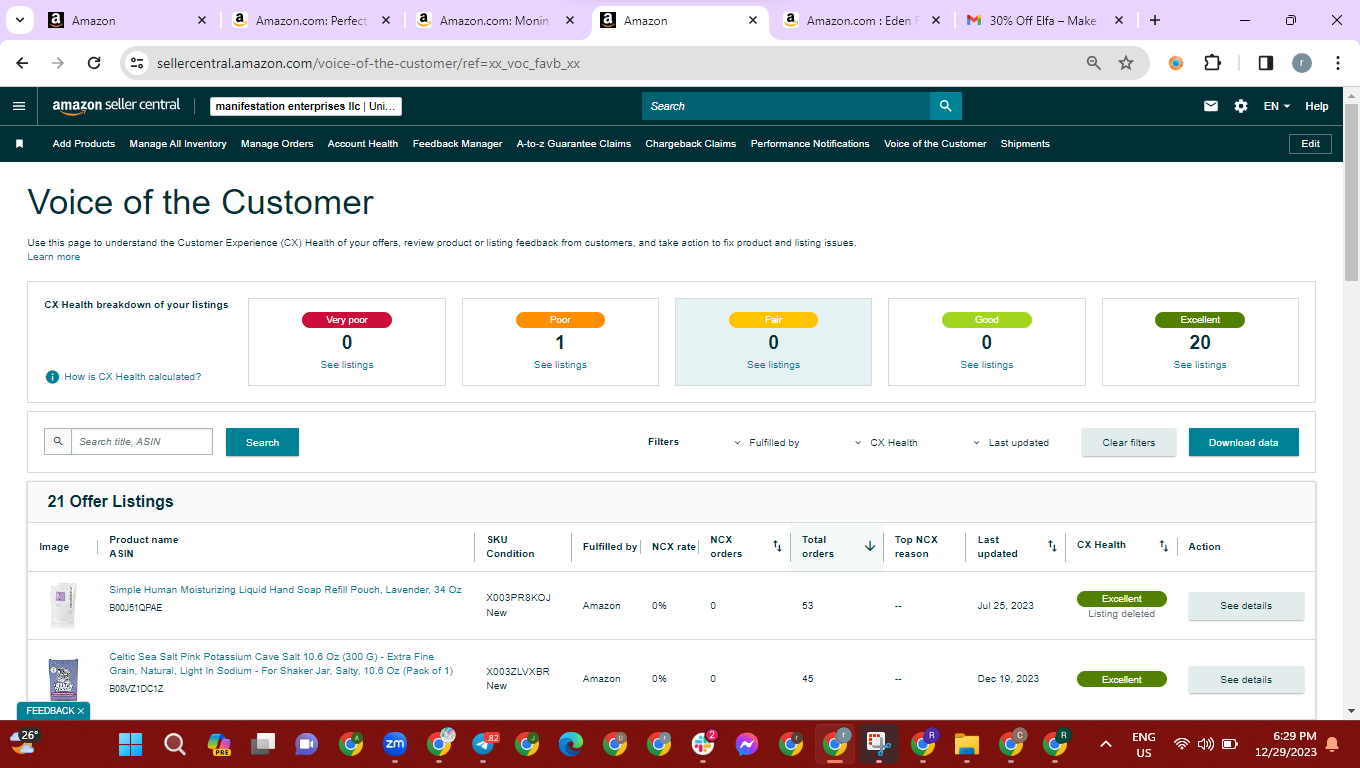Expand the Last updated filter dropdown
The image size is (1360, 768).
[x=1011, y=442]
